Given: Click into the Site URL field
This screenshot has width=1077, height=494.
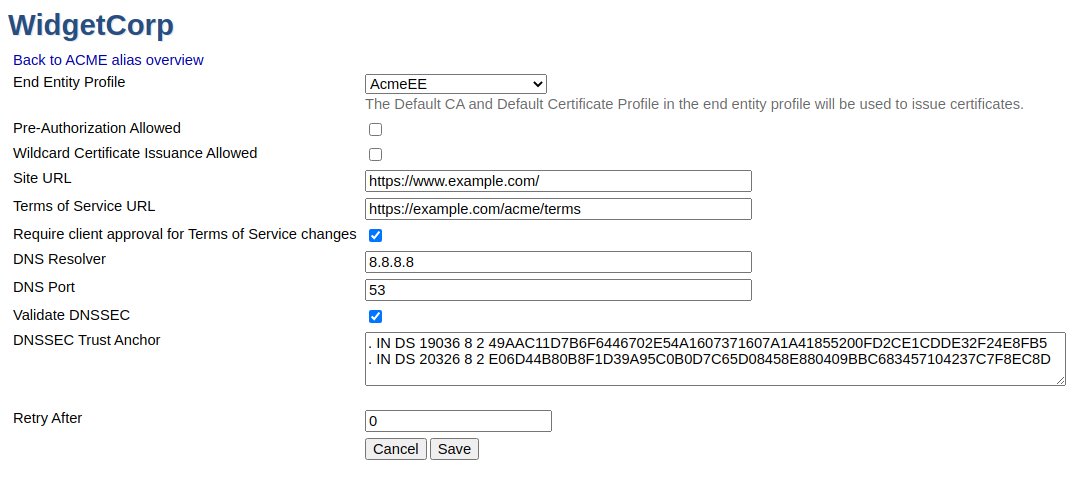Looking at the screenshot, I should click(558, 181).
